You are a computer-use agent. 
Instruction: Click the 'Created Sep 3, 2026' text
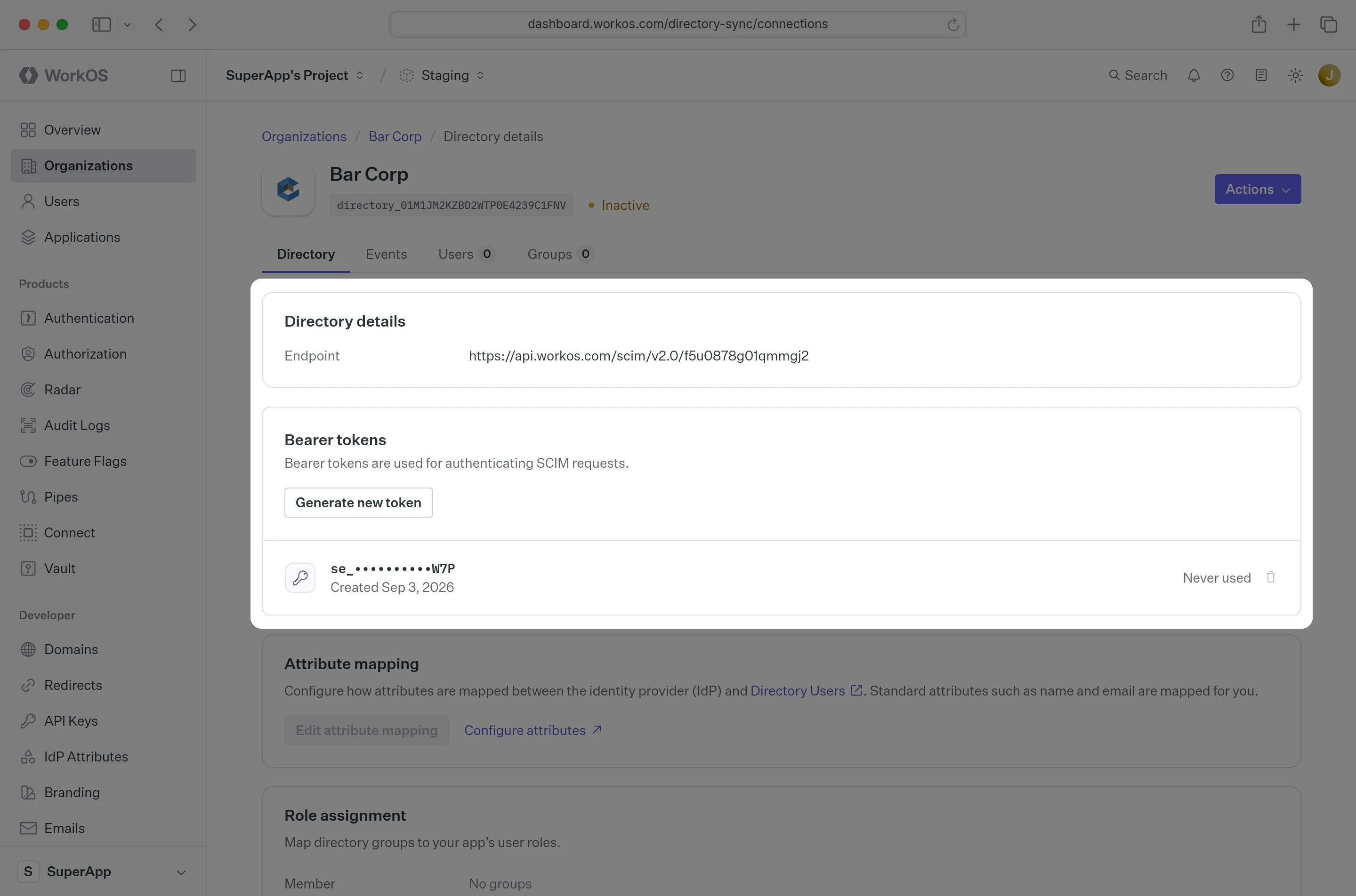392,587
